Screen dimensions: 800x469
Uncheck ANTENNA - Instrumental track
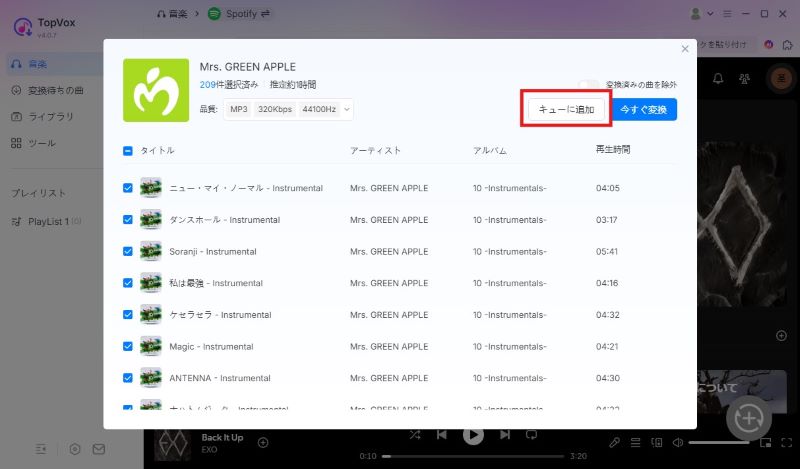[x=128, y=378]
